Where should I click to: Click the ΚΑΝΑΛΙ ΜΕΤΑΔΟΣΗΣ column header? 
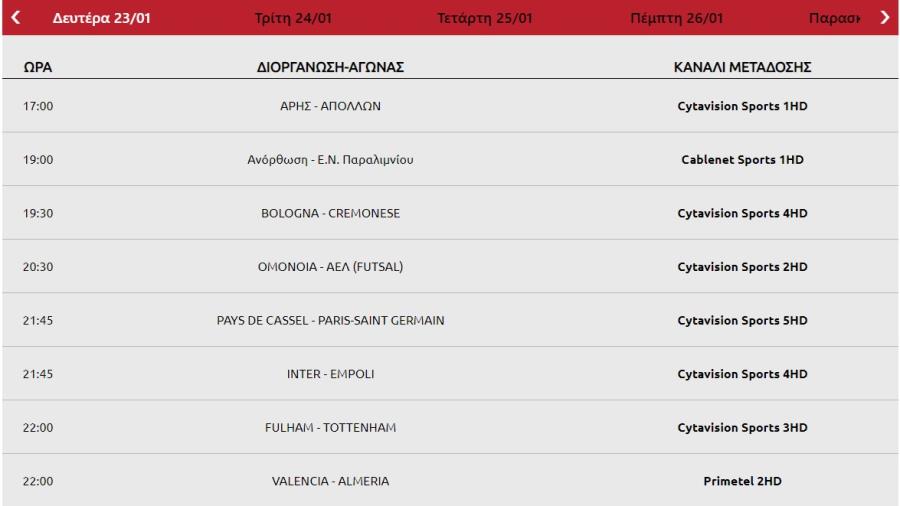point(742,67)
